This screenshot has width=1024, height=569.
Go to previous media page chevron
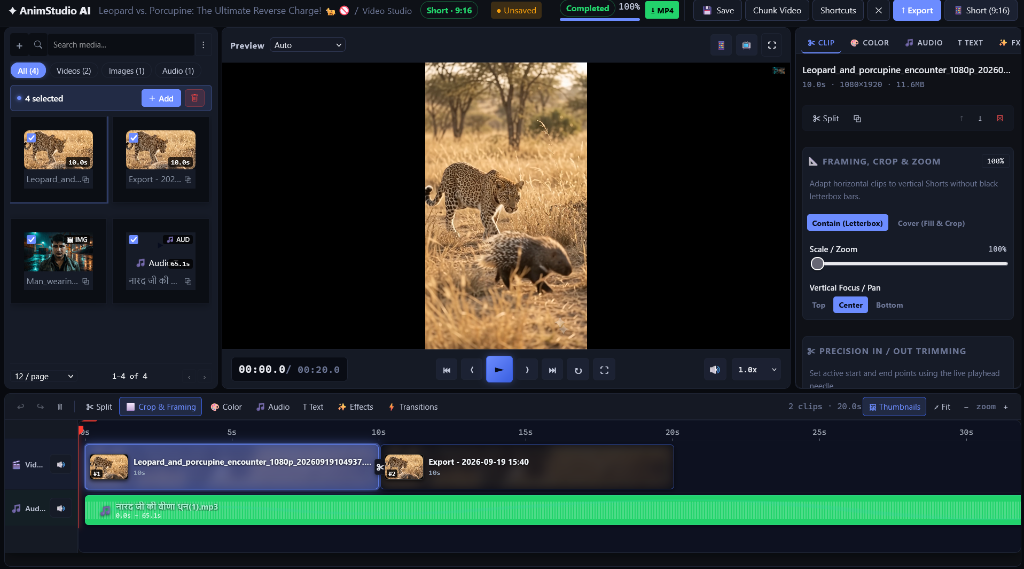click(x=189, y=377)
